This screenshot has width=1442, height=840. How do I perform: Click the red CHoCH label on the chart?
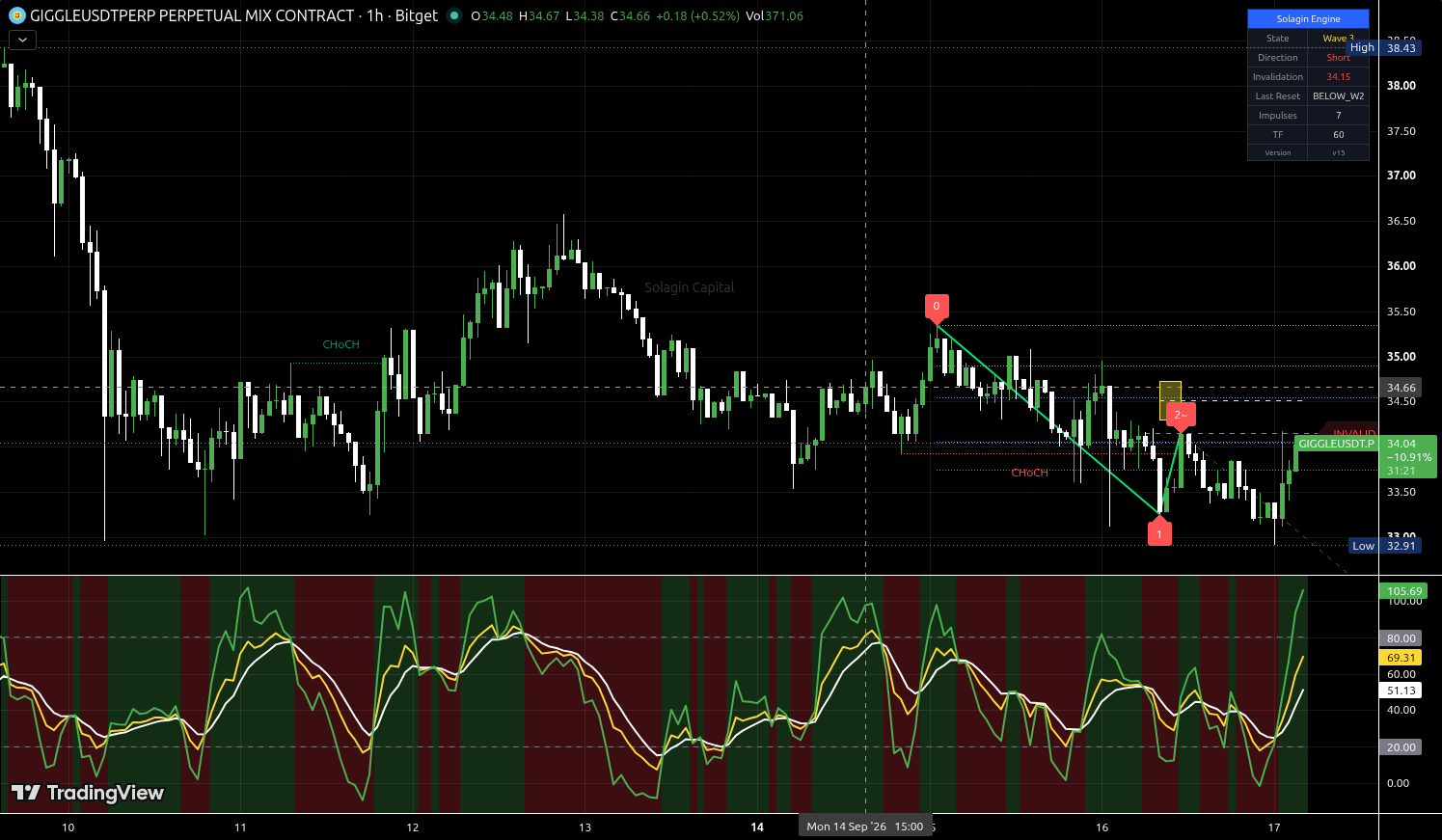pyautogui.click(x=1029, y=473)
